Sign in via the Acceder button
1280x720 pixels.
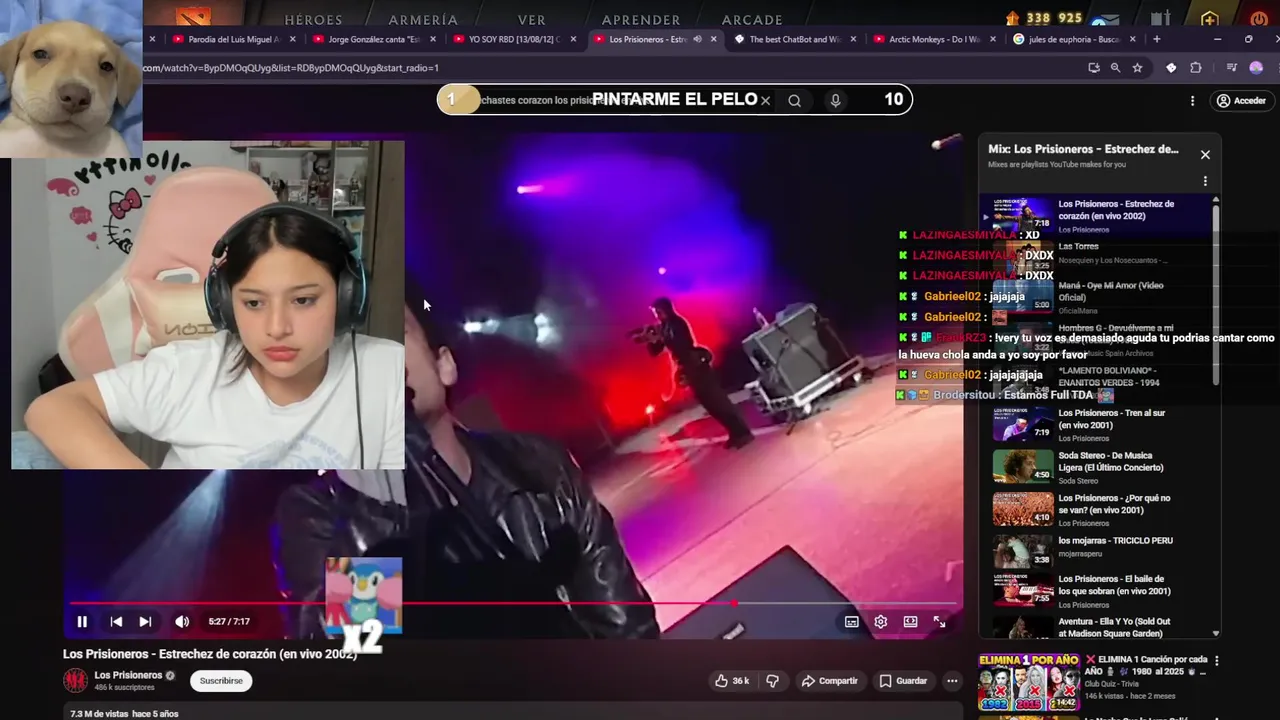pyautogui.click(x=1240, y=101)
